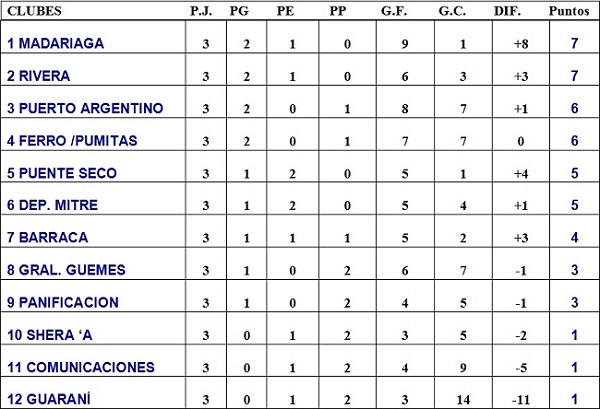This screenshot has width=600, height=409.
Task: Click the 2 RIVERA team name
Action: point(41,76)
